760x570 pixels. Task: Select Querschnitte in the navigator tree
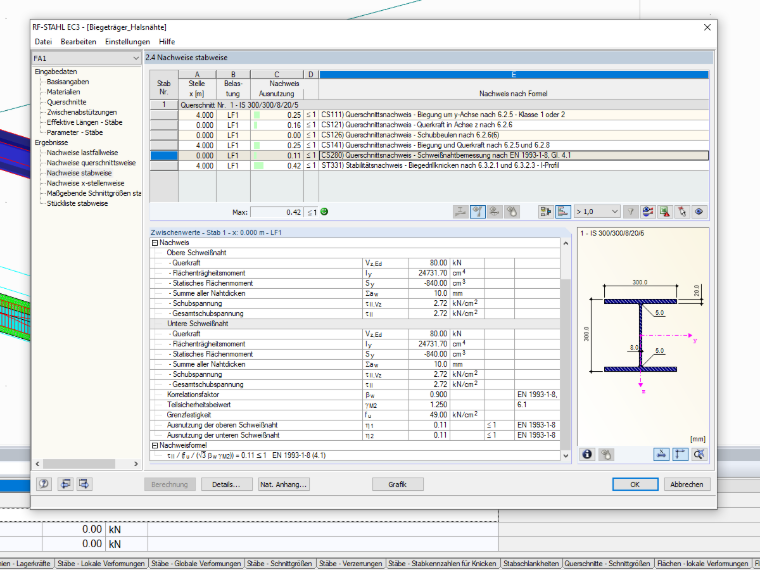point(66,102)
